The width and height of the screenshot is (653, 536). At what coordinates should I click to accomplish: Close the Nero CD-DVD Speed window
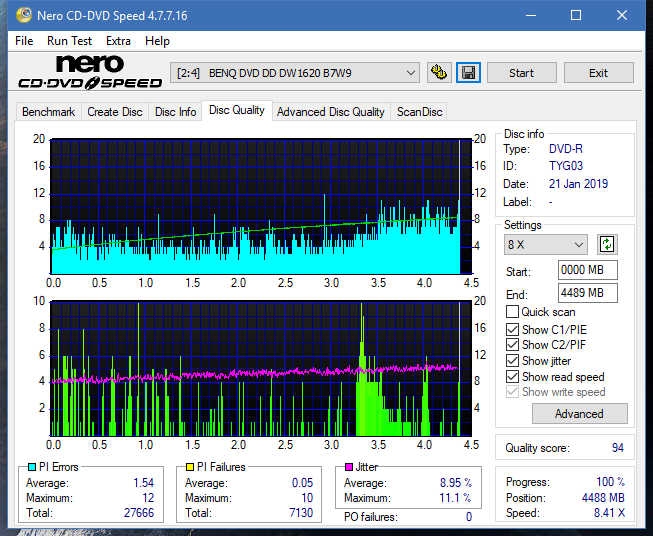[622, 15]
